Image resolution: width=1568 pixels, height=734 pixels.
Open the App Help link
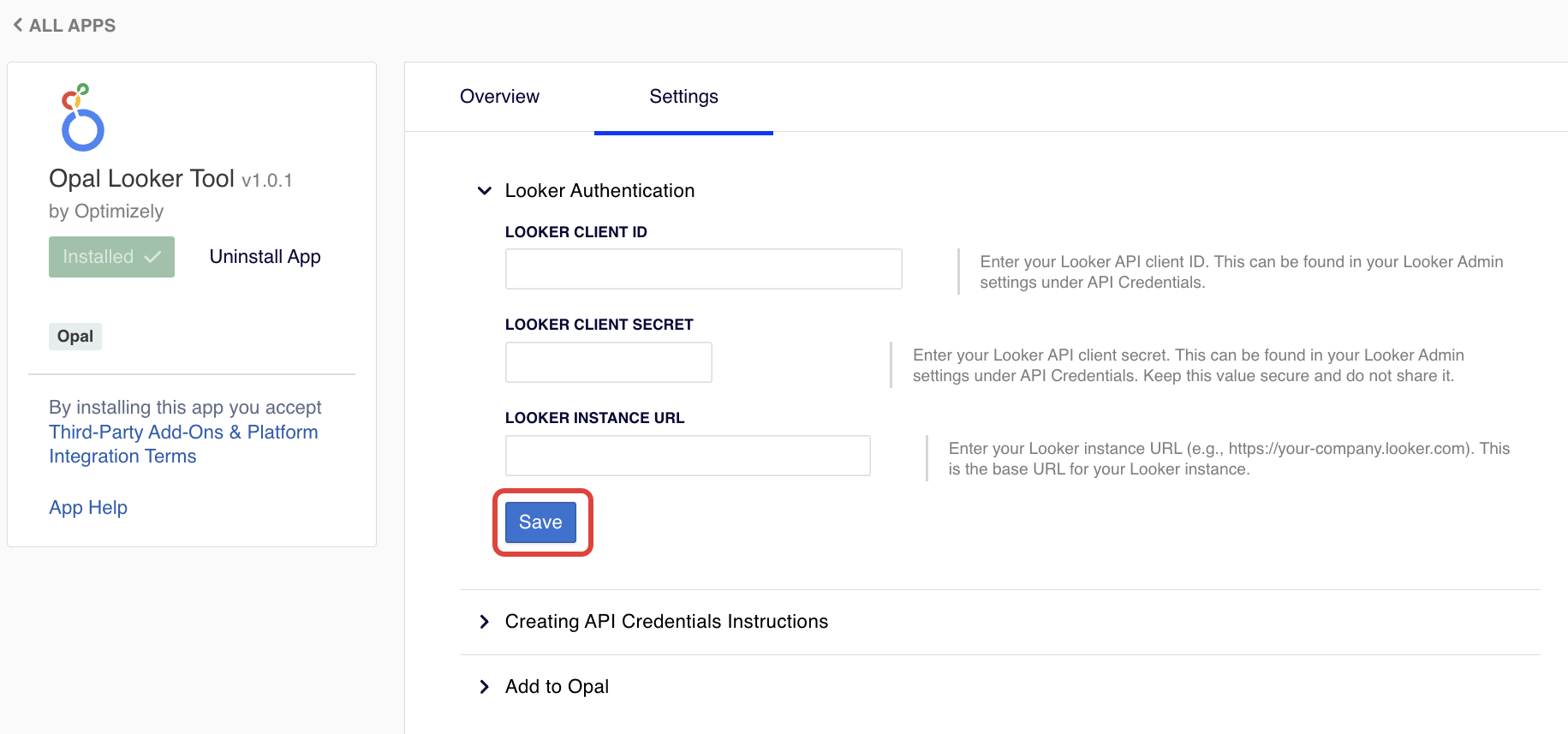click(88, 508)
